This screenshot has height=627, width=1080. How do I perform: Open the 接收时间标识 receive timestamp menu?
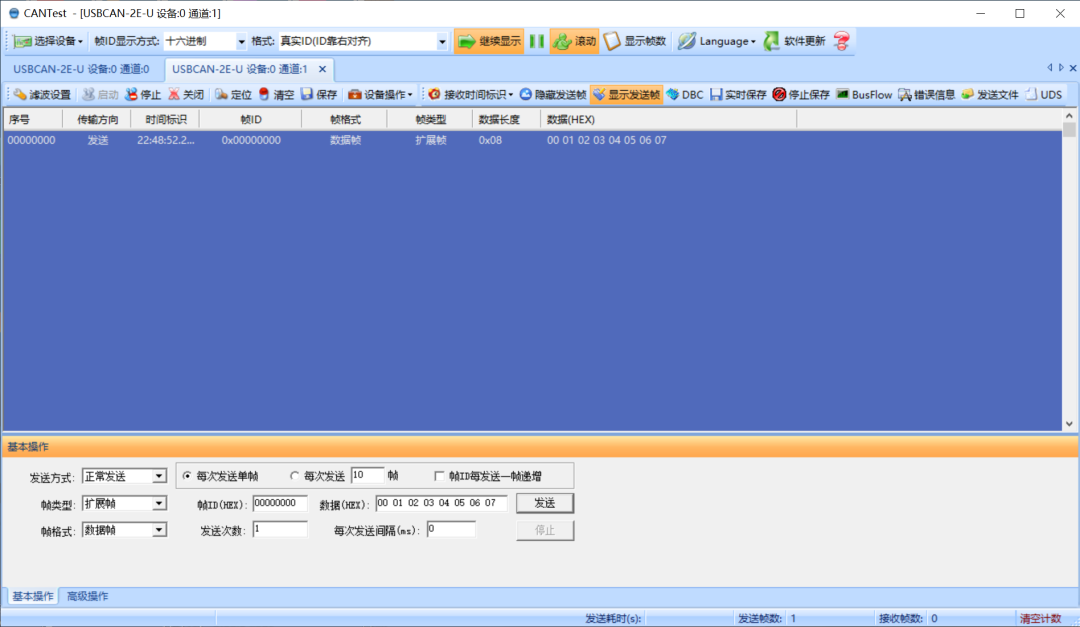click(470, 94)
